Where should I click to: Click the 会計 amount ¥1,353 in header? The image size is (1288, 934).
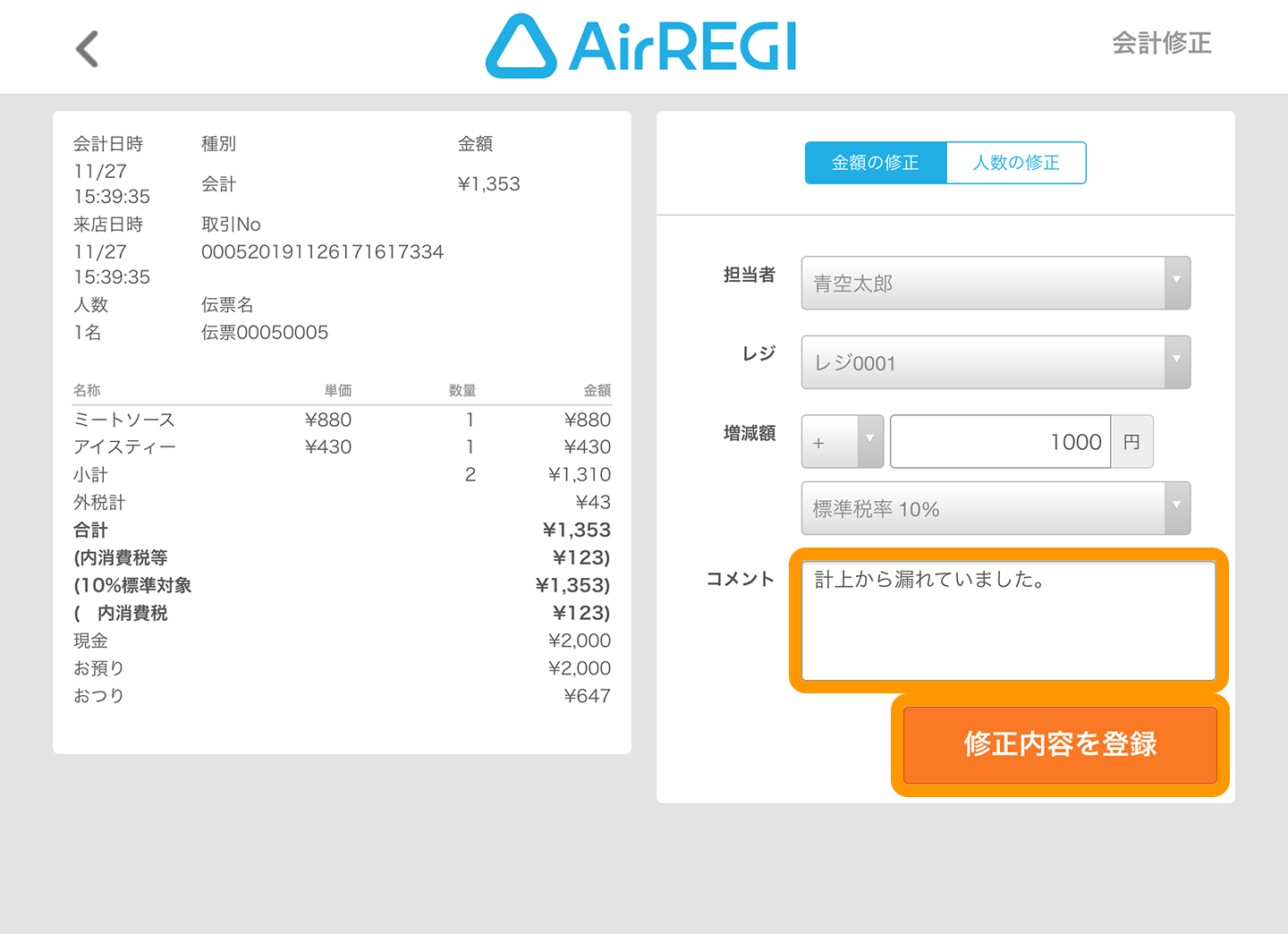pyautogui.click(x=488, y=184)
